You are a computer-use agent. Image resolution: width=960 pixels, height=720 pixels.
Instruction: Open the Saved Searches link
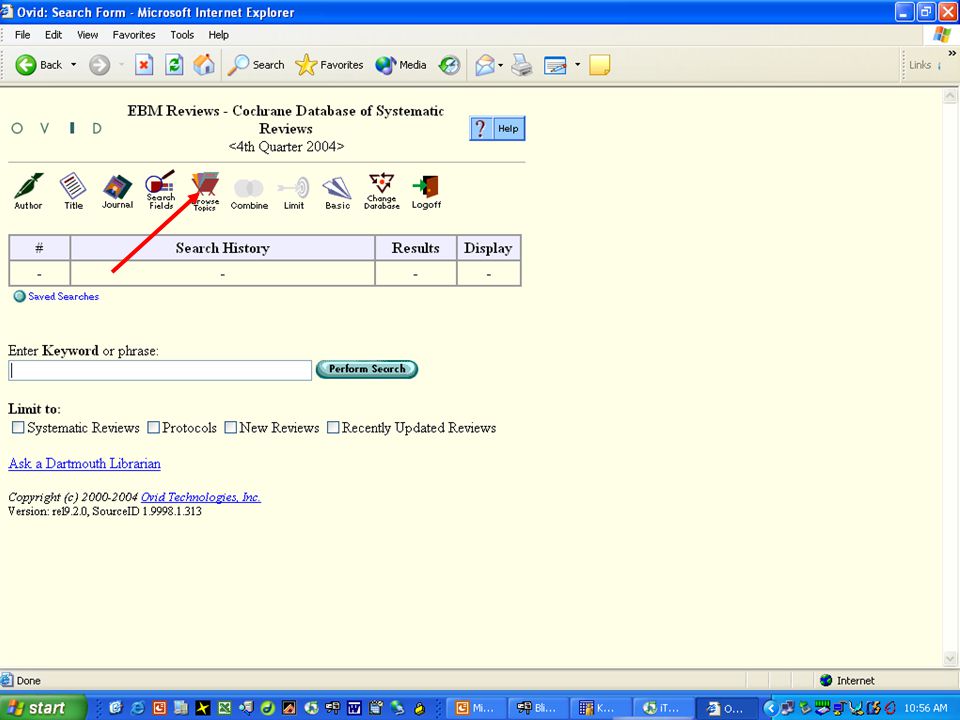pyautogui.click(x=63, y=296)
